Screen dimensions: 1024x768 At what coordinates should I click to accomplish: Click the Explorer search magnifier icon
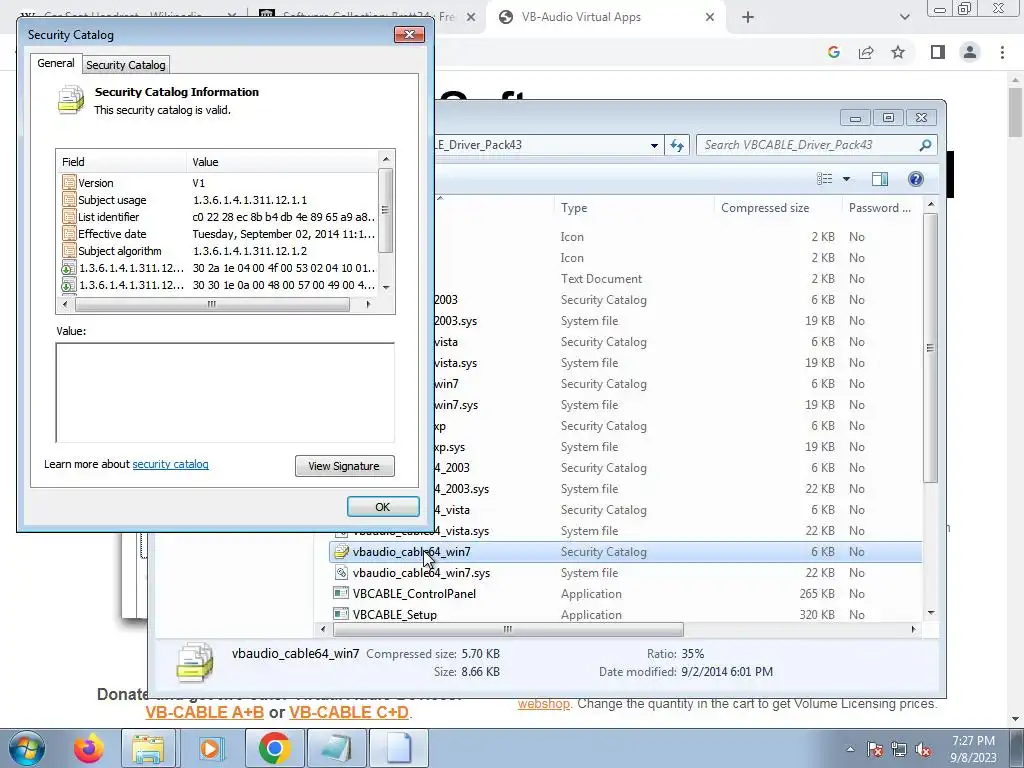925,145
